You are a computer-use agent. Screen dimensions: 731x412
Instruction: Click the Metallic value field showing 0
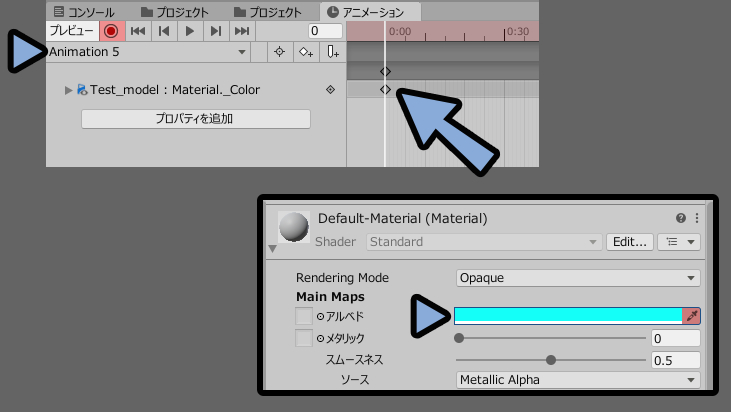click(x=676, y=338)
